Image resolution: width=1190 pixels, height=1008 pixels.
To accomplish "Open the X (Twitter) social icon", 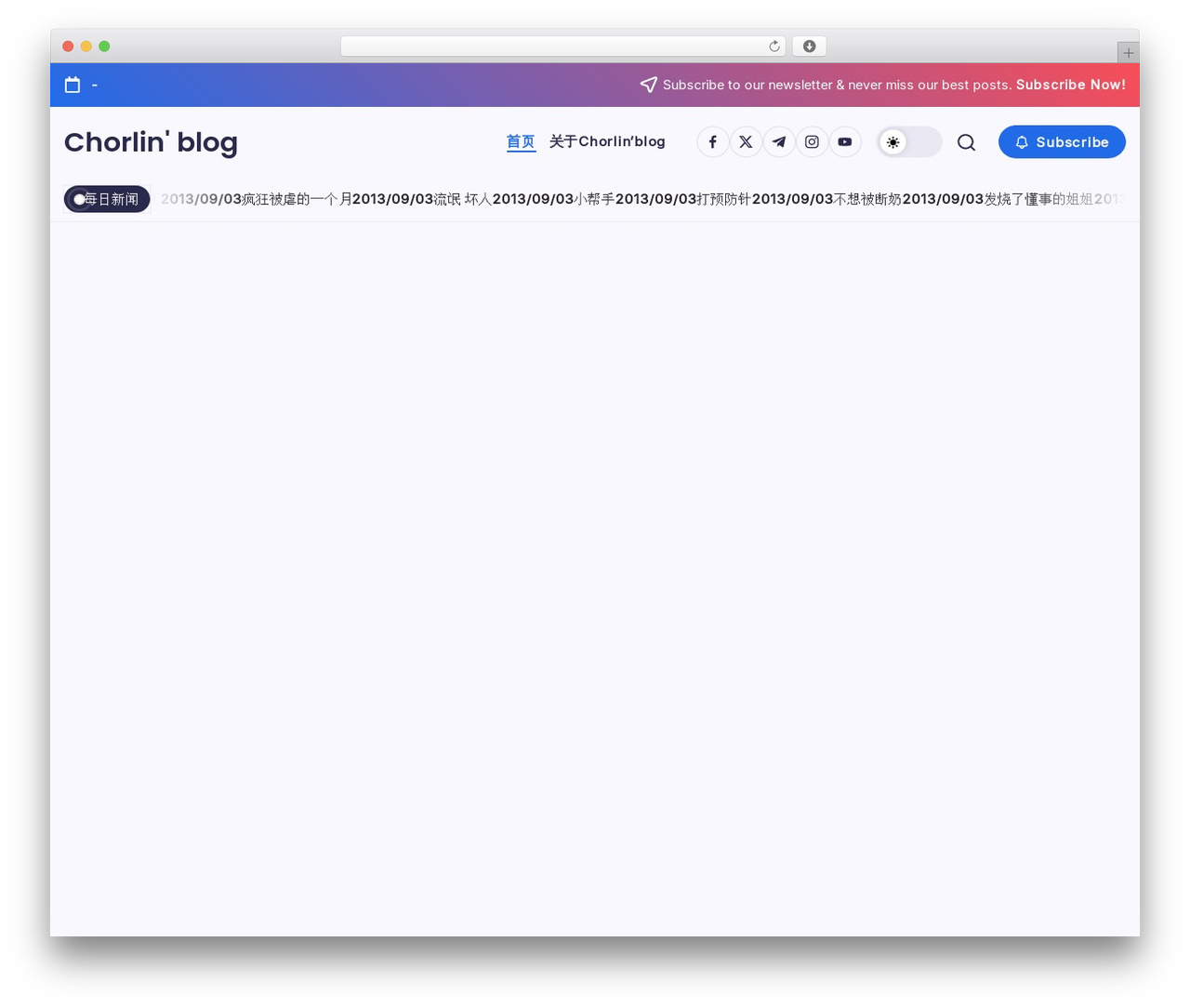I will click(x=746, y=142).
